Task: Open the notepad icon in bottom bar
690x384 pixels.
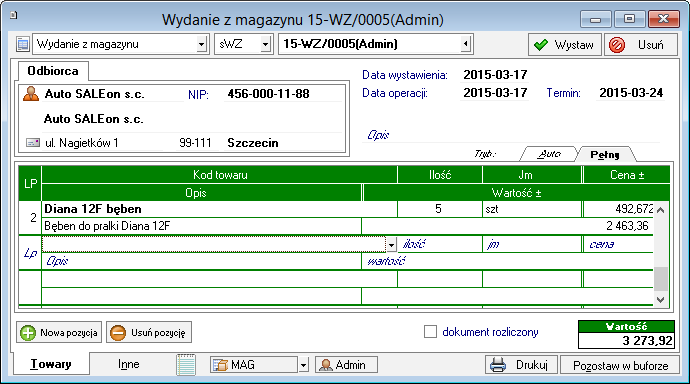Action: click(x=186, y=365)
